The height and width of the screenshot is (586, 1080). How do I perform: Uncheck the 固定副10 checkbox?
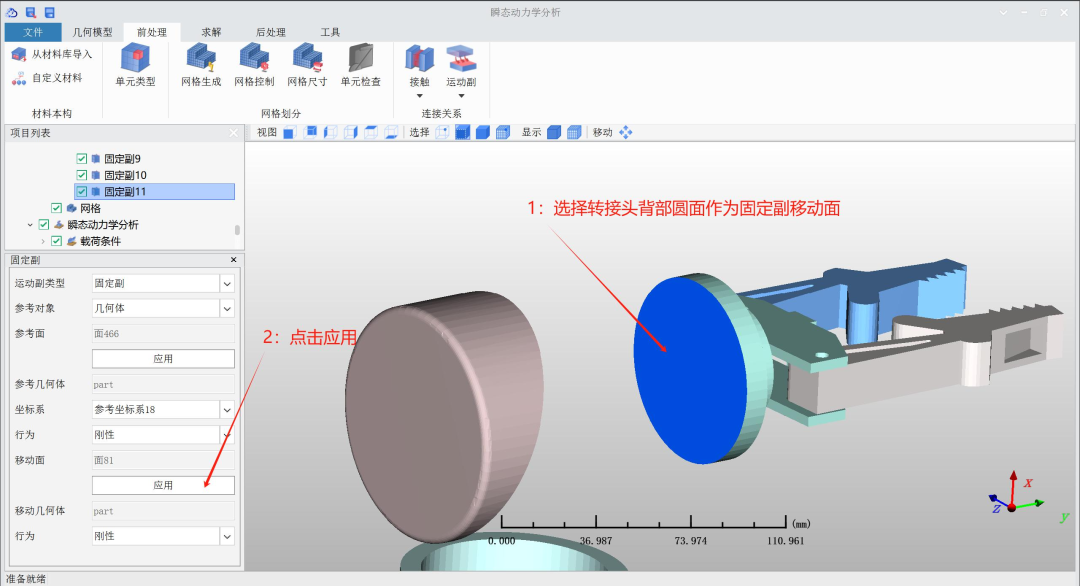tap(82, 175)
